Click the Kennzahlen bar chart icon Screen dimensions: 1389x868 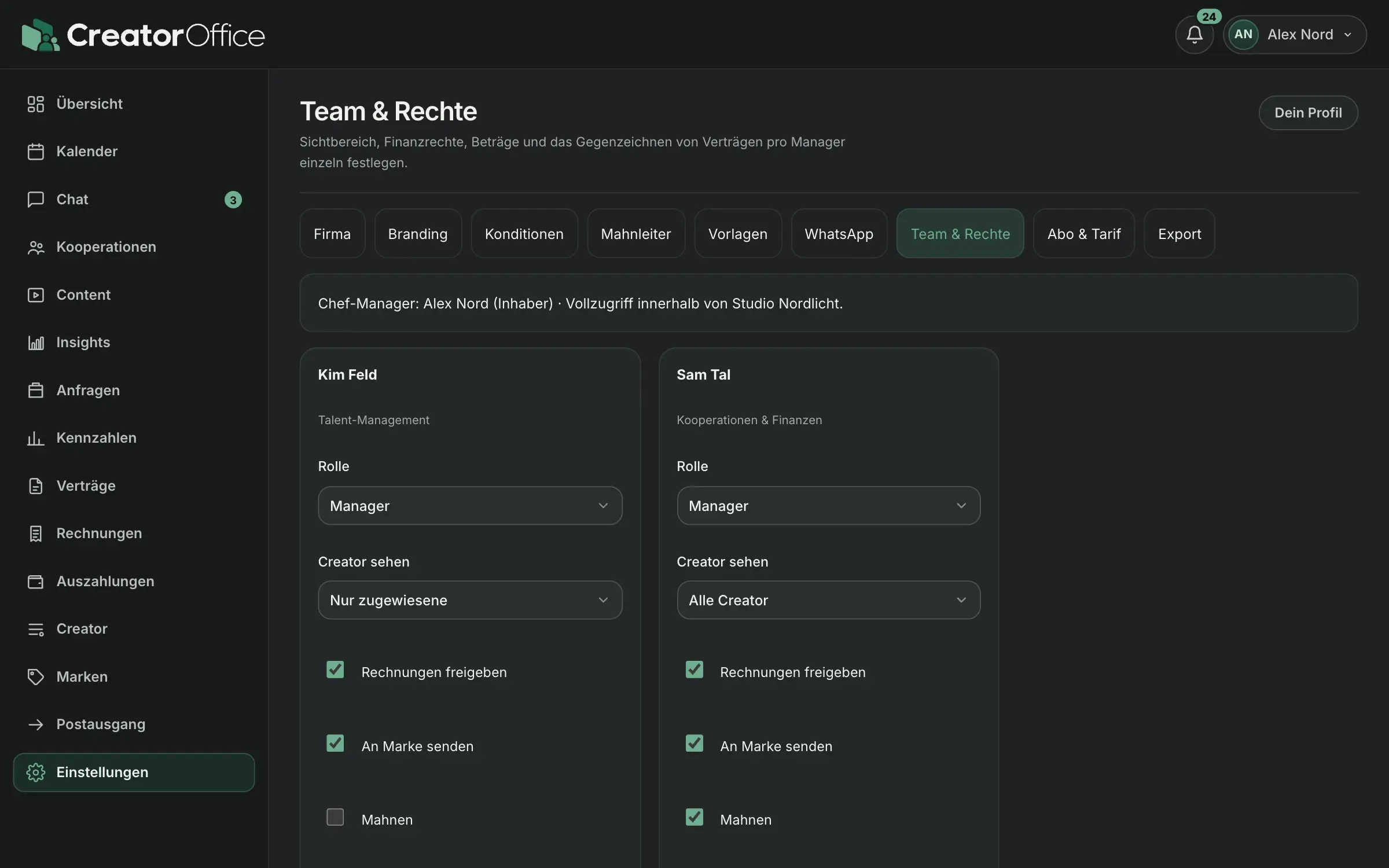(36, 438)
